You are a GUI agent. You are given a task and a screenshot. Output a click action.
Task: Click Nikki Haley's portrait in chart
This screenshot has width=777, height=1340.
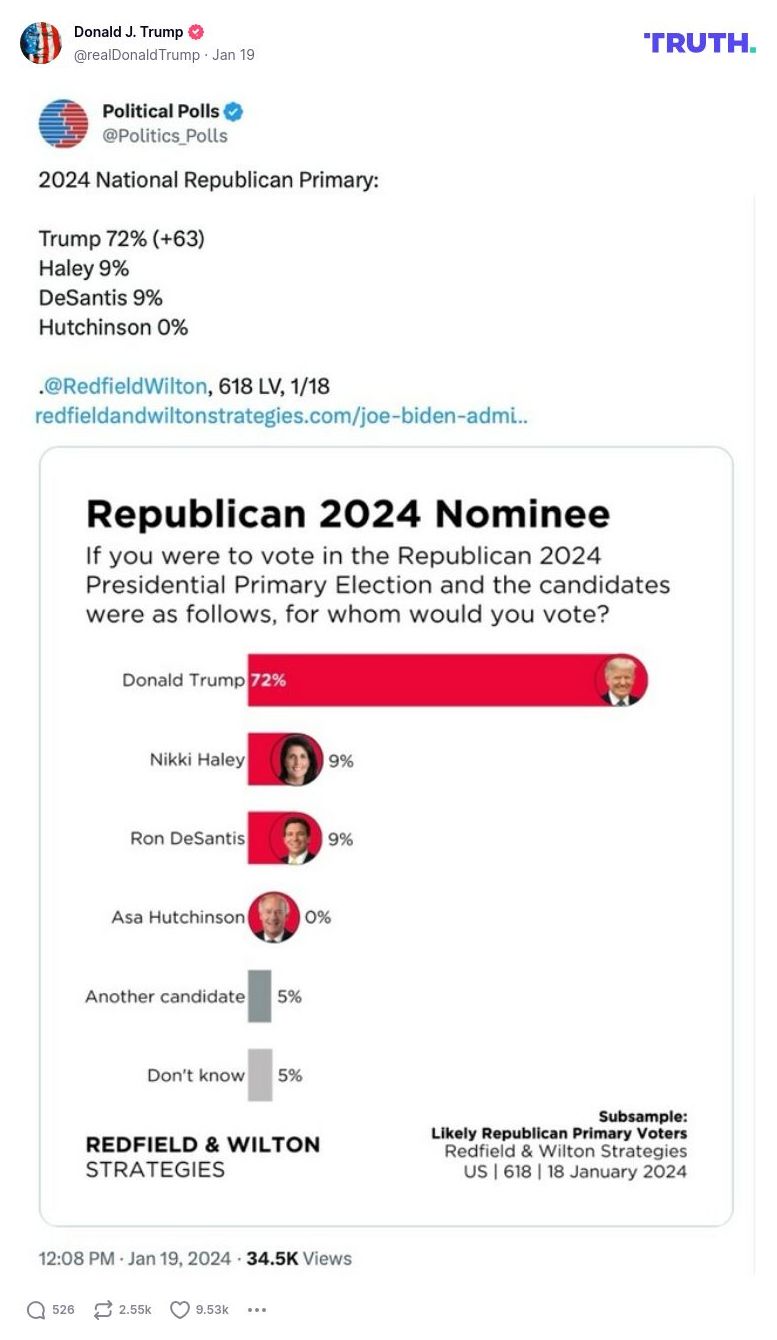(x=296, y=759)
